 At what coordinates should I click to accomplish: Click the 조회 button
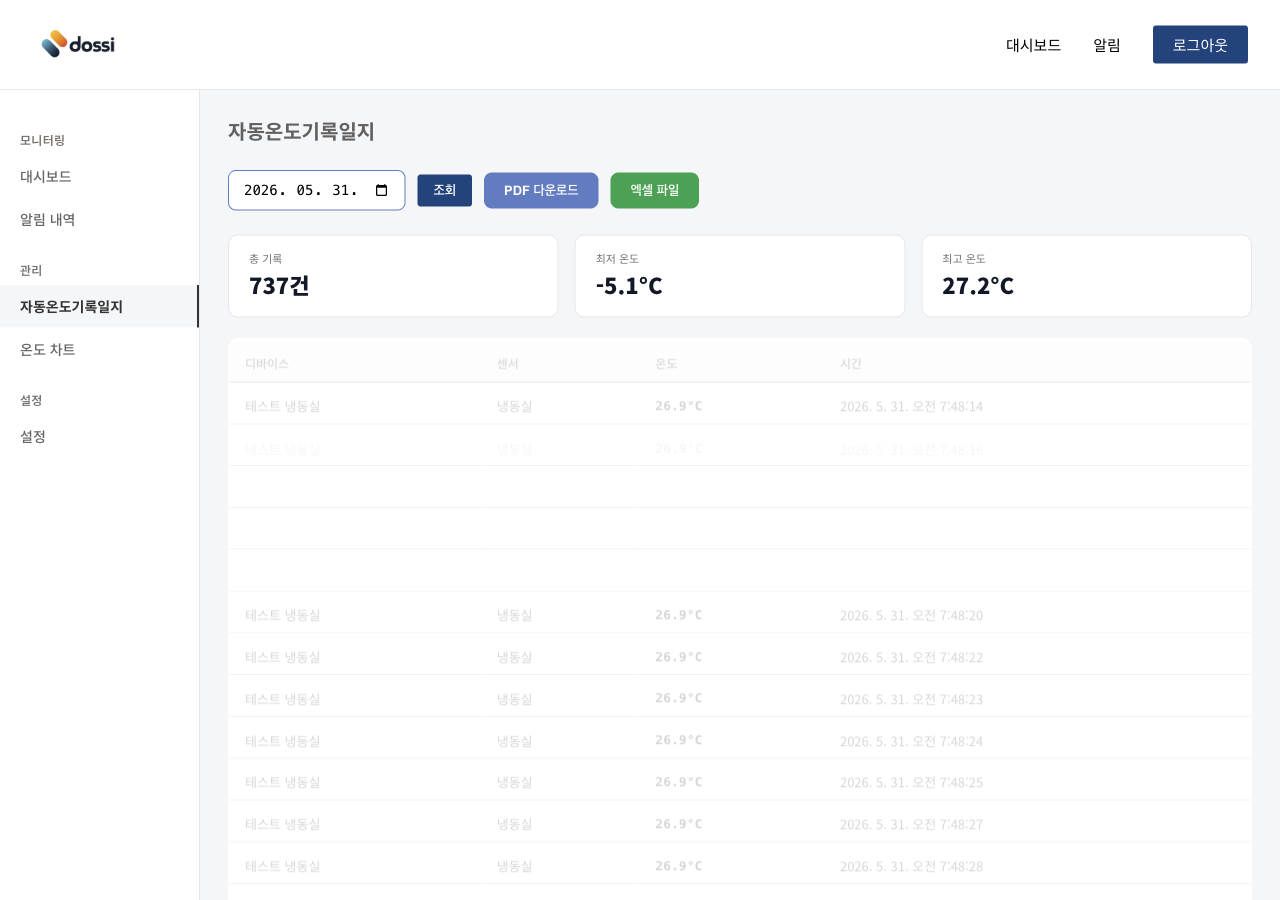444,190
